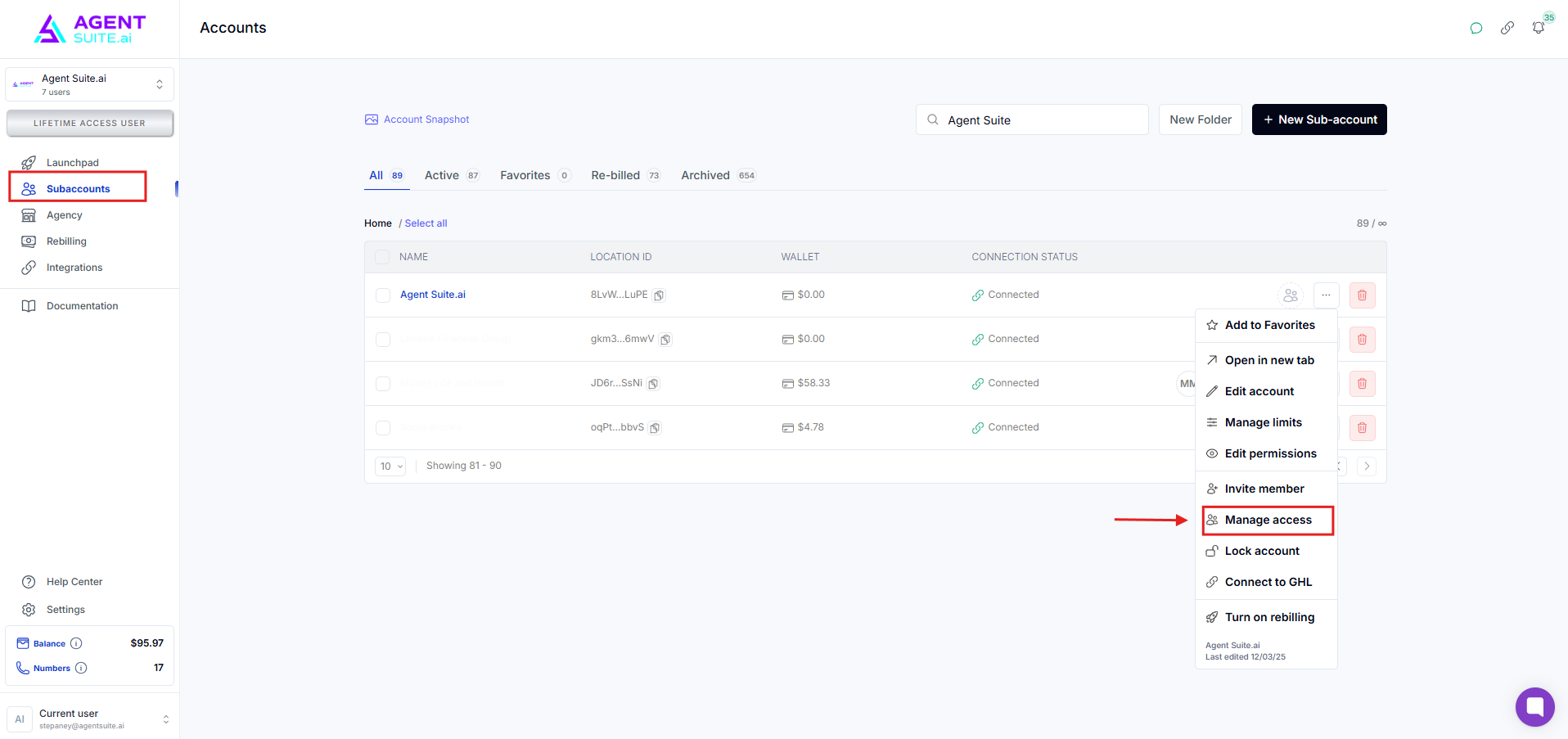Open notifications bell with 35 badge
Viewport: 1568px width, 739px height.
coord(1539,28)
